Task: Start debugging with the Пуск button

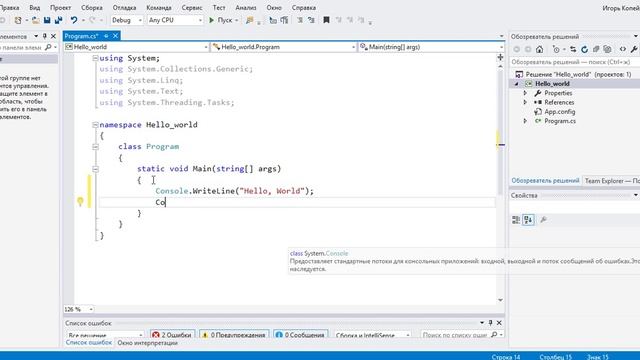Action: 220,20
